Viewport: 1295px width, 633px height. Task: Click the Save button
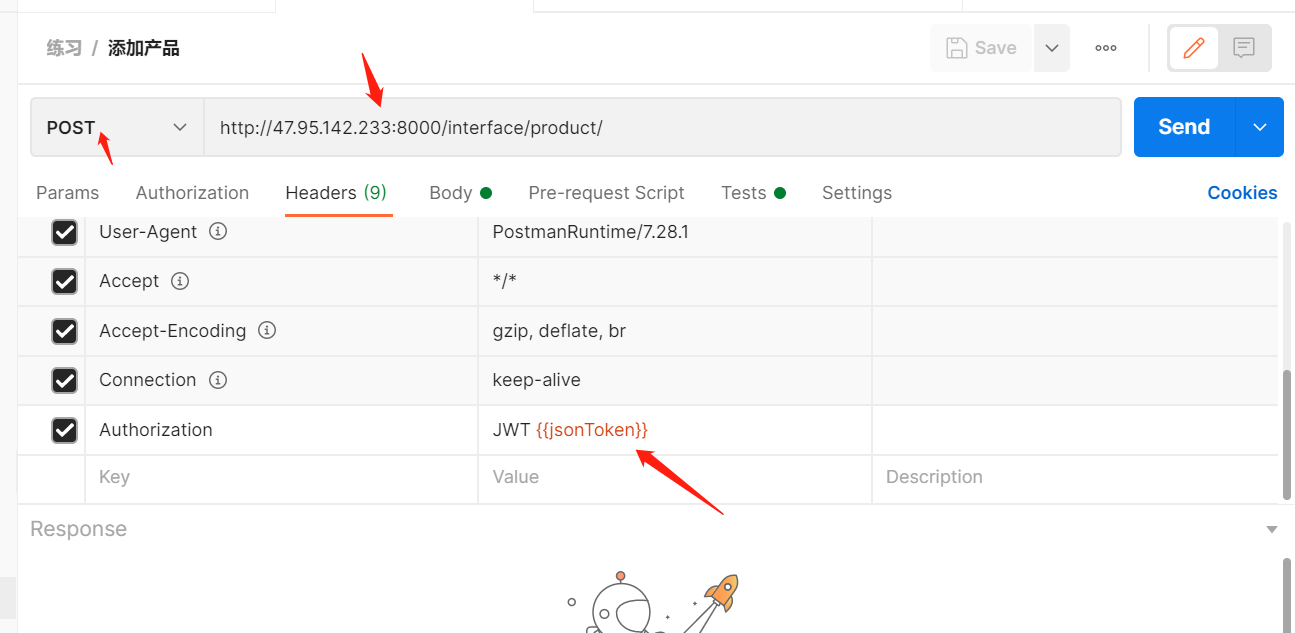(x=981, y=48)
